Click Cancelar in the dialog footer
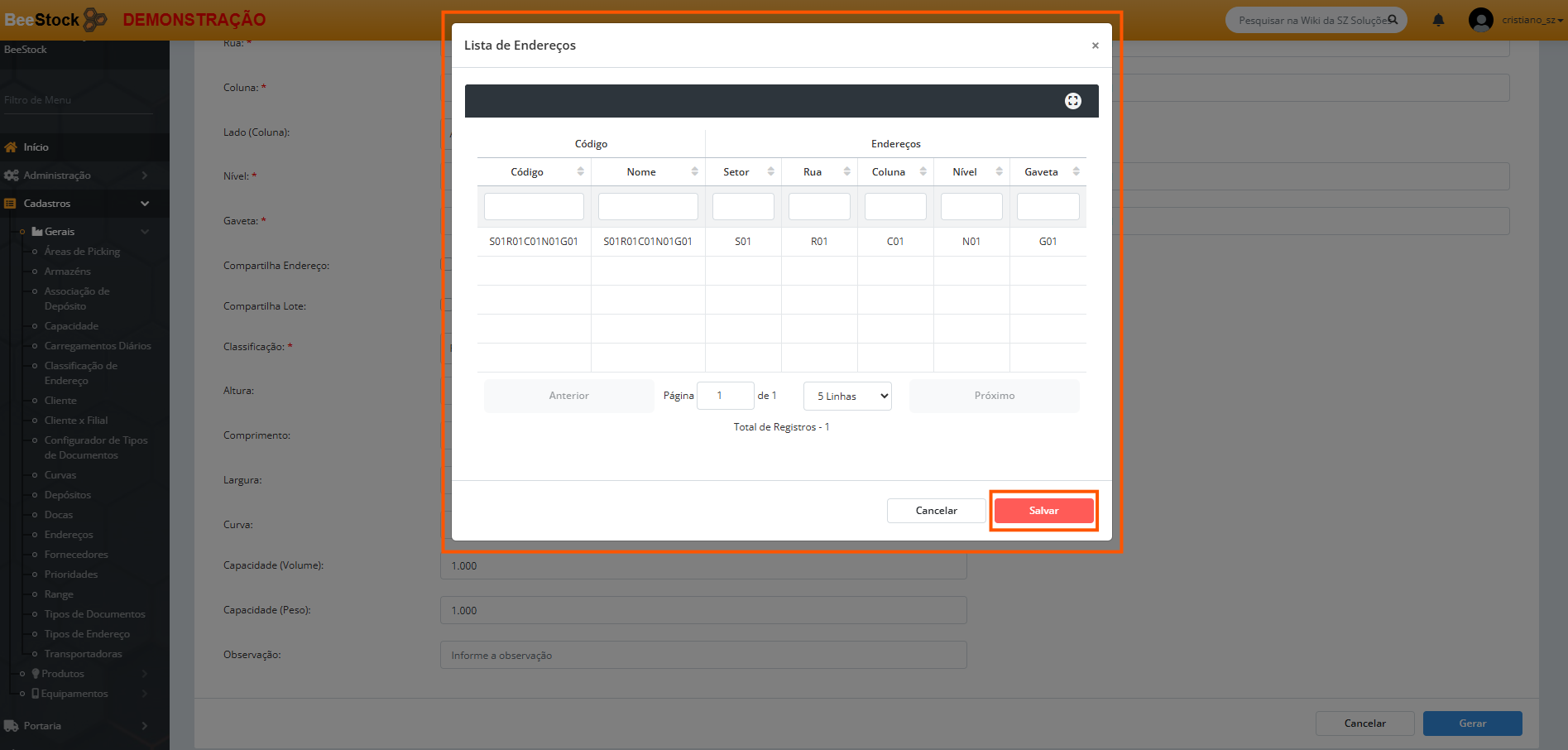This screenshot has width=1568, height=750. pos(936,511)
